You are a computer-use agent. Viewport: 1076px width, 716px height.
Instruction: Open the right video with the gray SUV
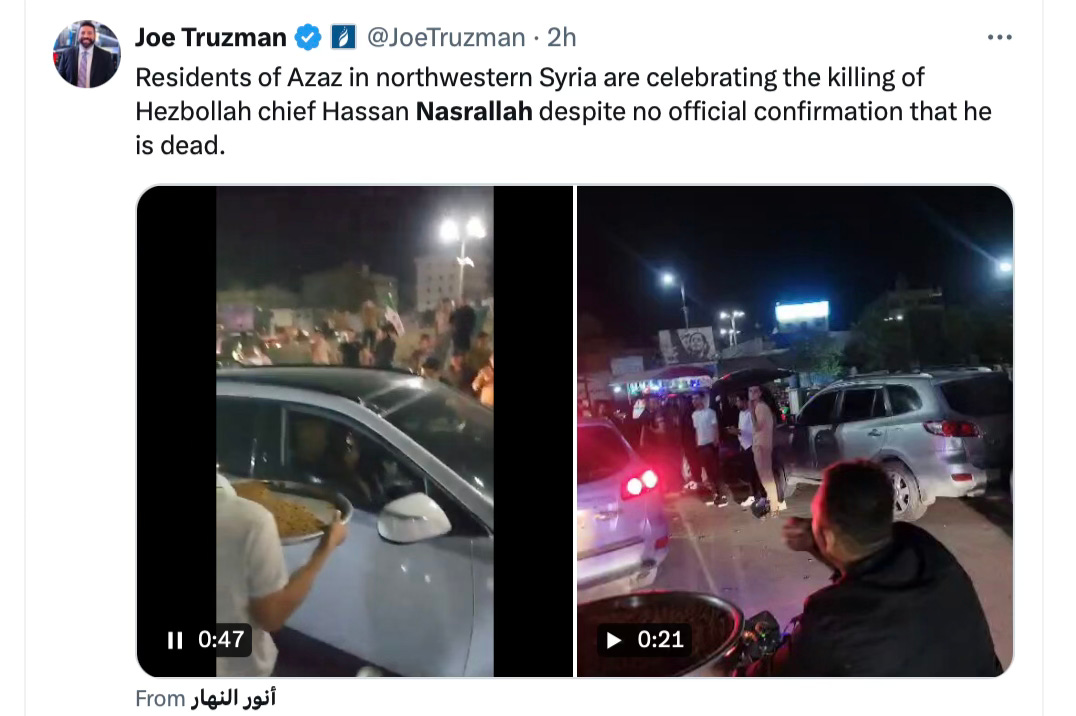795,431
